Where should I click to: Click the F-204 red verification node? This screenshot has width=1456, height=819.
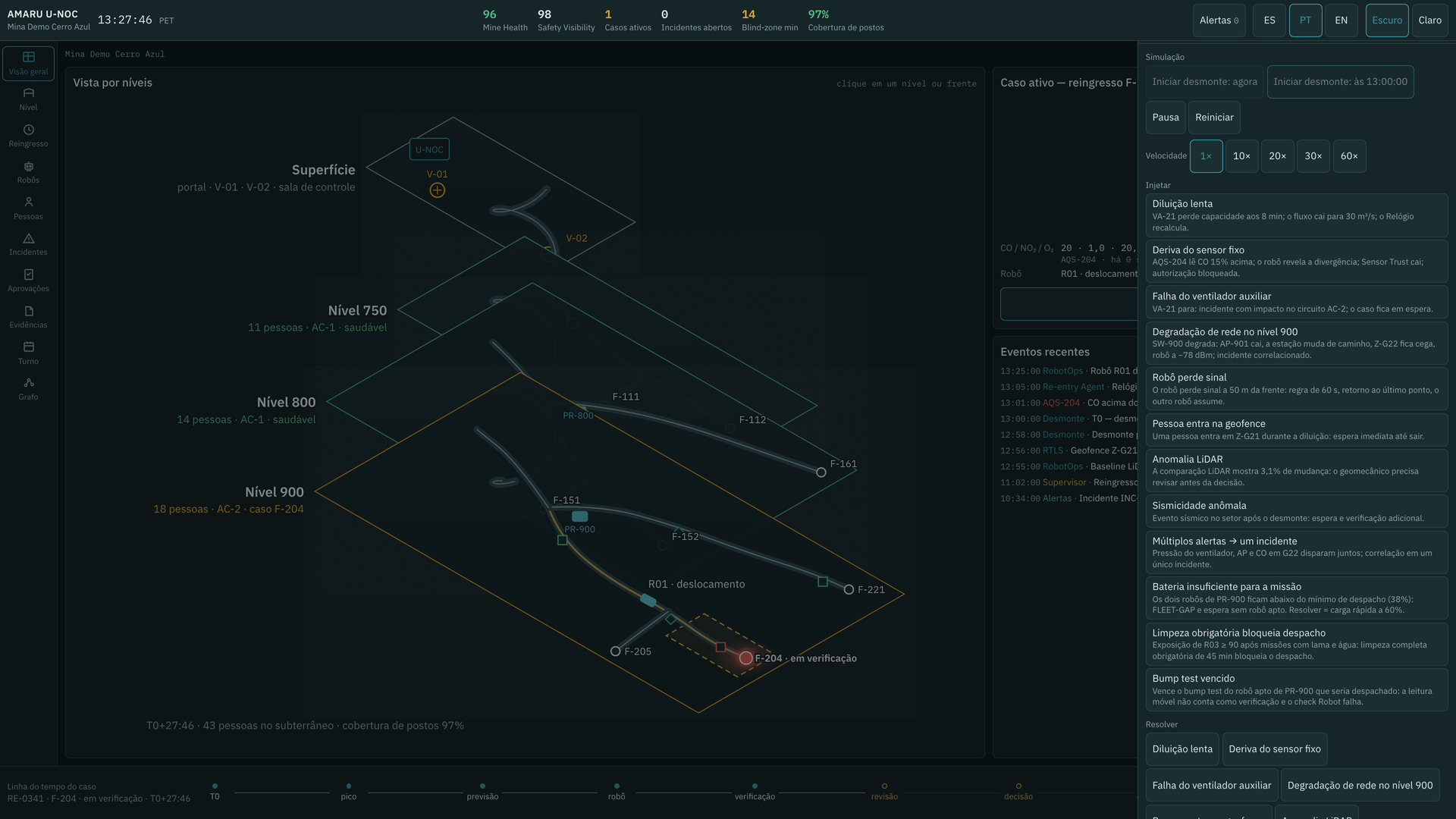click(746, 658)
